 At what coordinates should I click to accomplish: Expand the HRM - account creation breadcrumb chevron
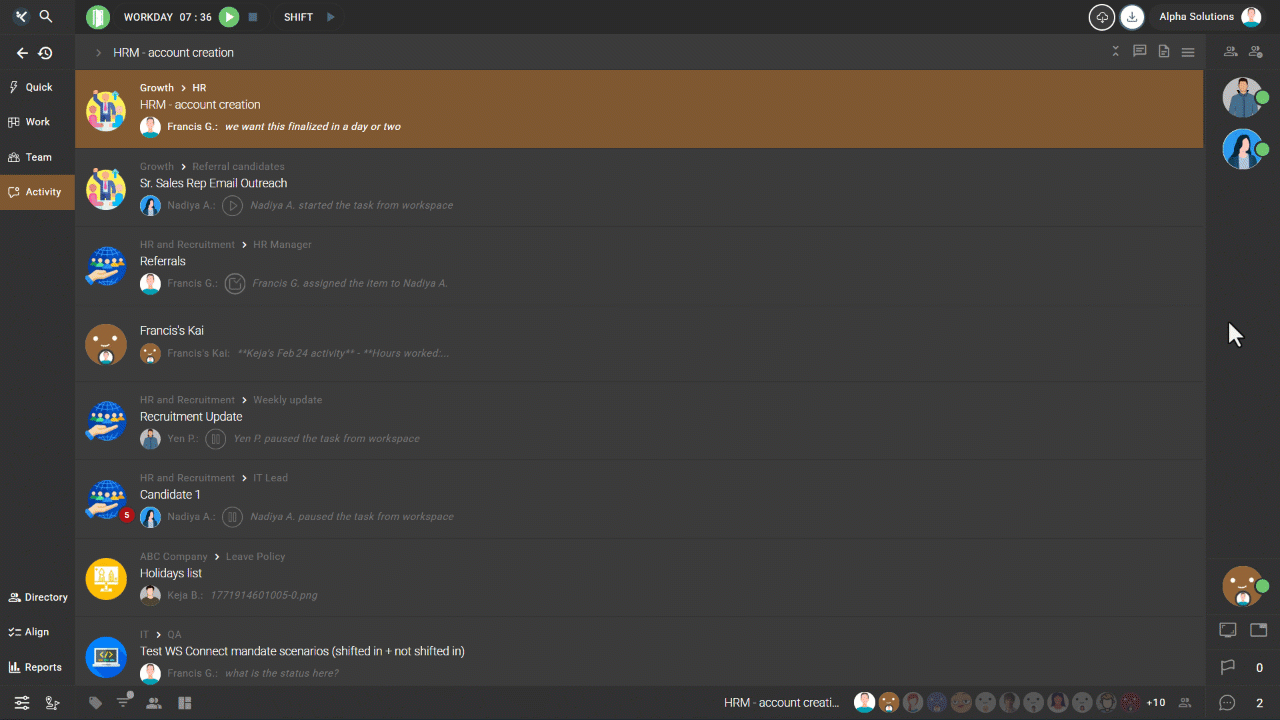pyautogui.click(x=98, y=53)
